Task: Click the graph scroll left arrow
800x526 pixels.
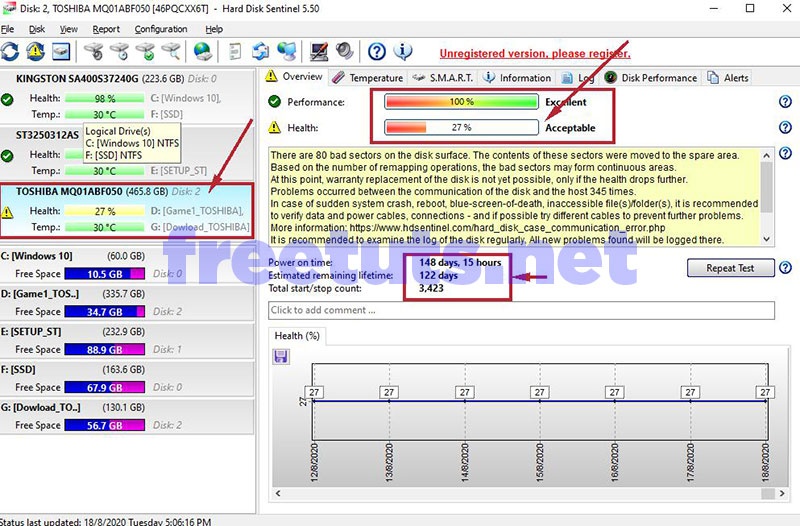Action: (278, 493)
